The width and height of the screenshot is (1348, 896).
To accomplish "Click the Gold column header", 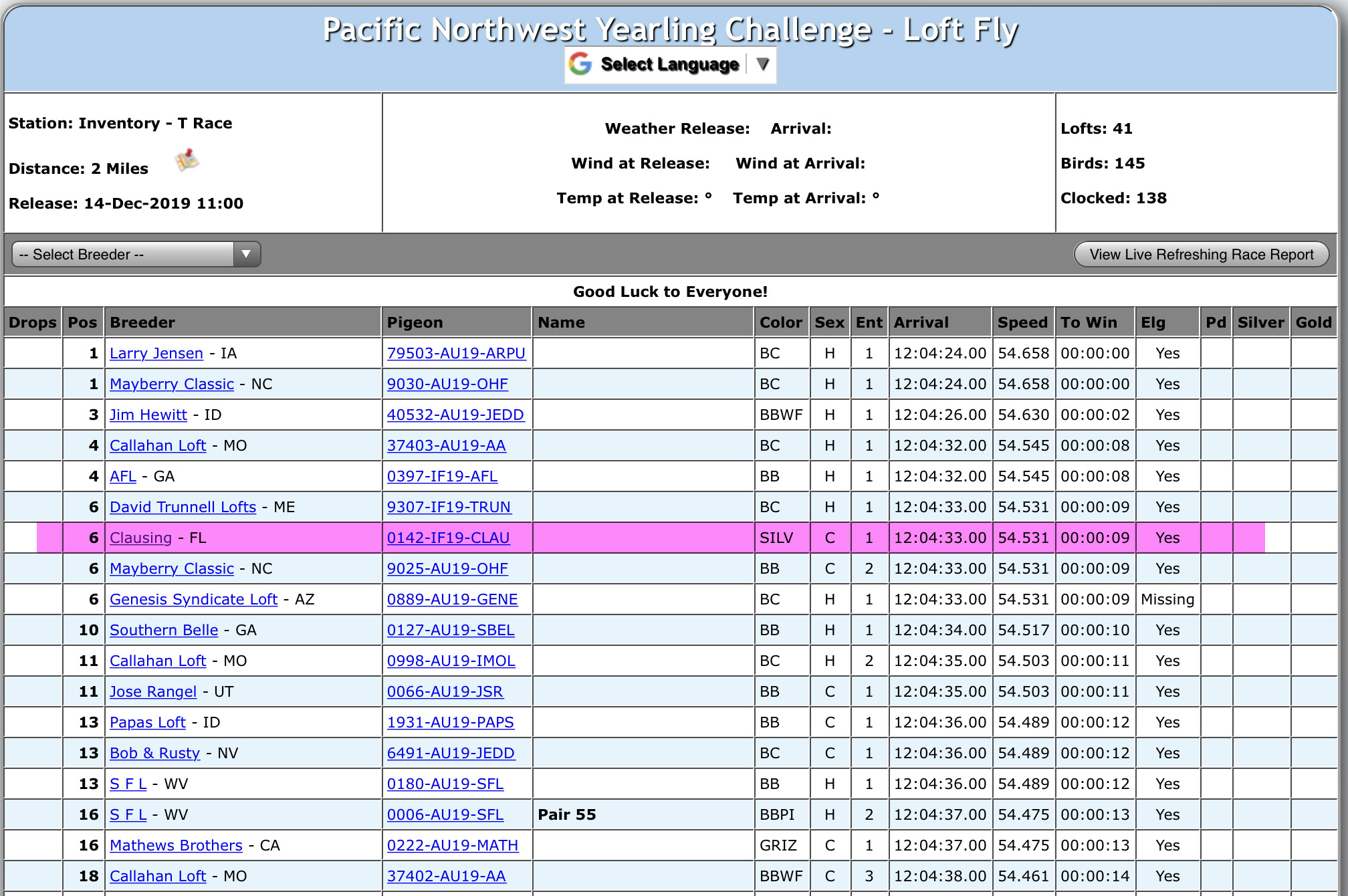I will pos(1313,322).
